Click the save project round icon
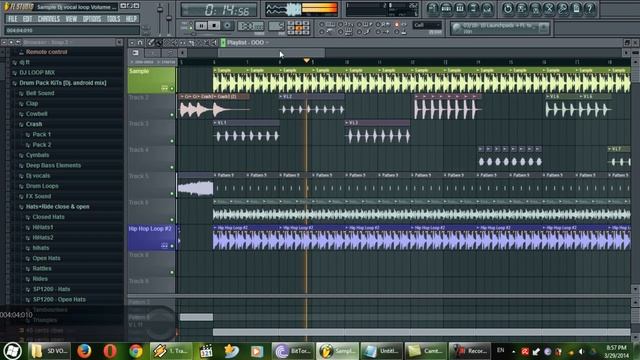The image size is (640, 360). (522, 8)
